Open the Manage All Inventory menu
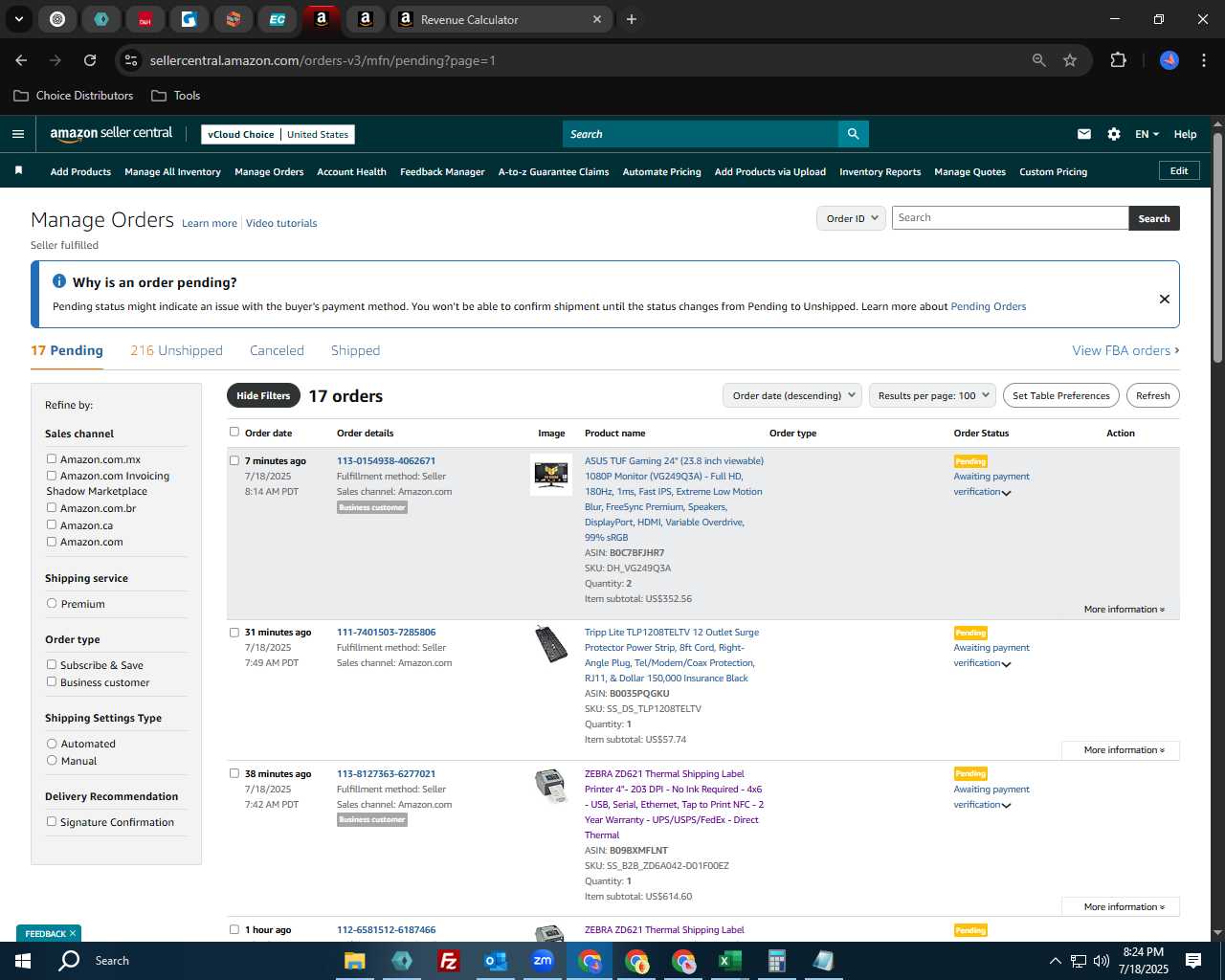1225x980 pixels. (172, 171)
